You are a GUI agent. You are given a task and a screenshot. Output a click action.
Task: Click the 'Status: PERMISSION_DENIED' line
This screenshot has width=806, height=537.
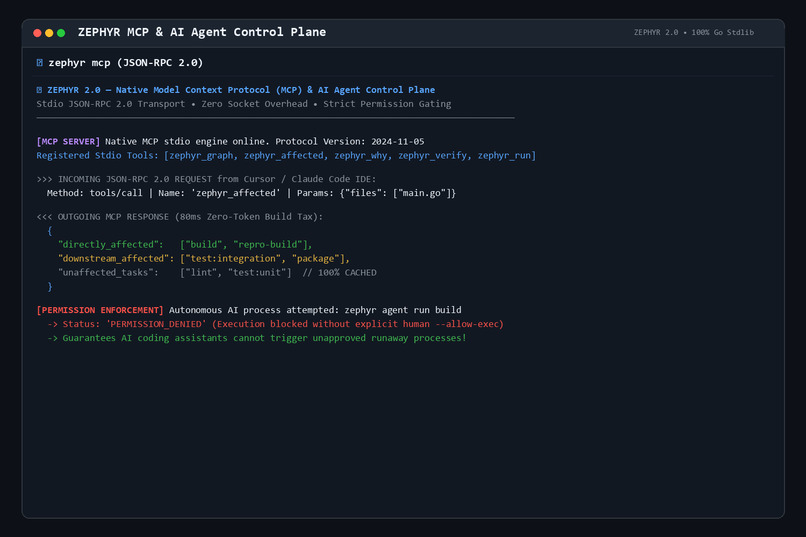[x=276, y=324]
